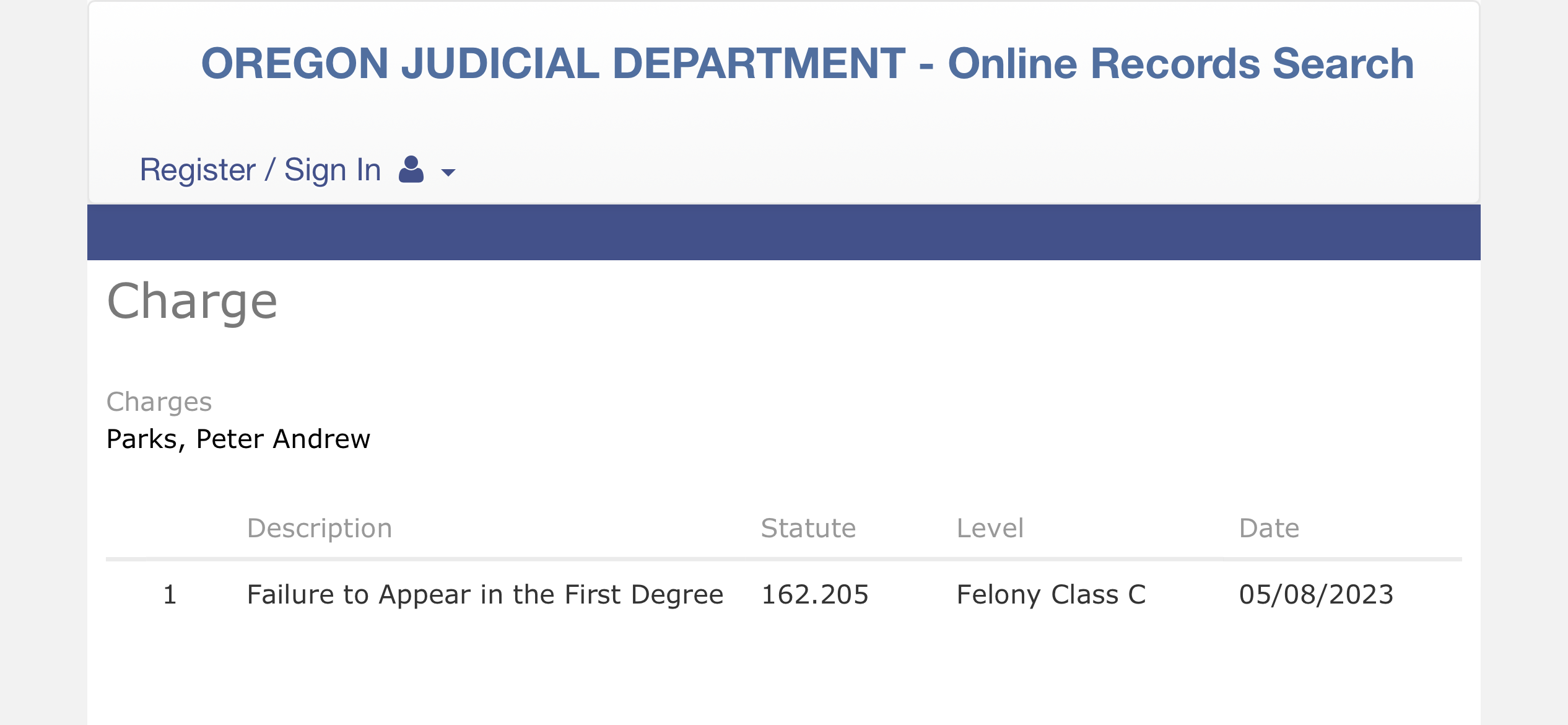Click the Charges label
The image size is (1568, 725).
coord(159,403)
